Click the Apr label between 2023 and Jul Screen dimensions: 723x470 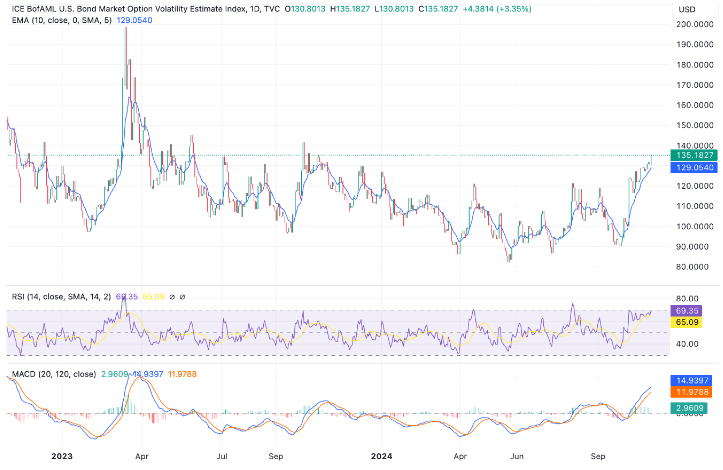tap(142, 456)
